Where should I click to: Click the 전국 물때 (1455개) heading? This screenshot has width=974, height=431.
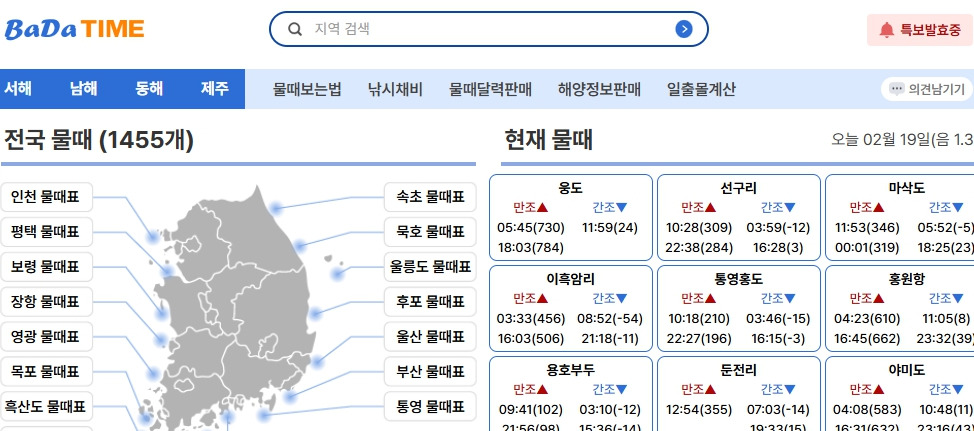pyautogui.click(x=99, y=140)
